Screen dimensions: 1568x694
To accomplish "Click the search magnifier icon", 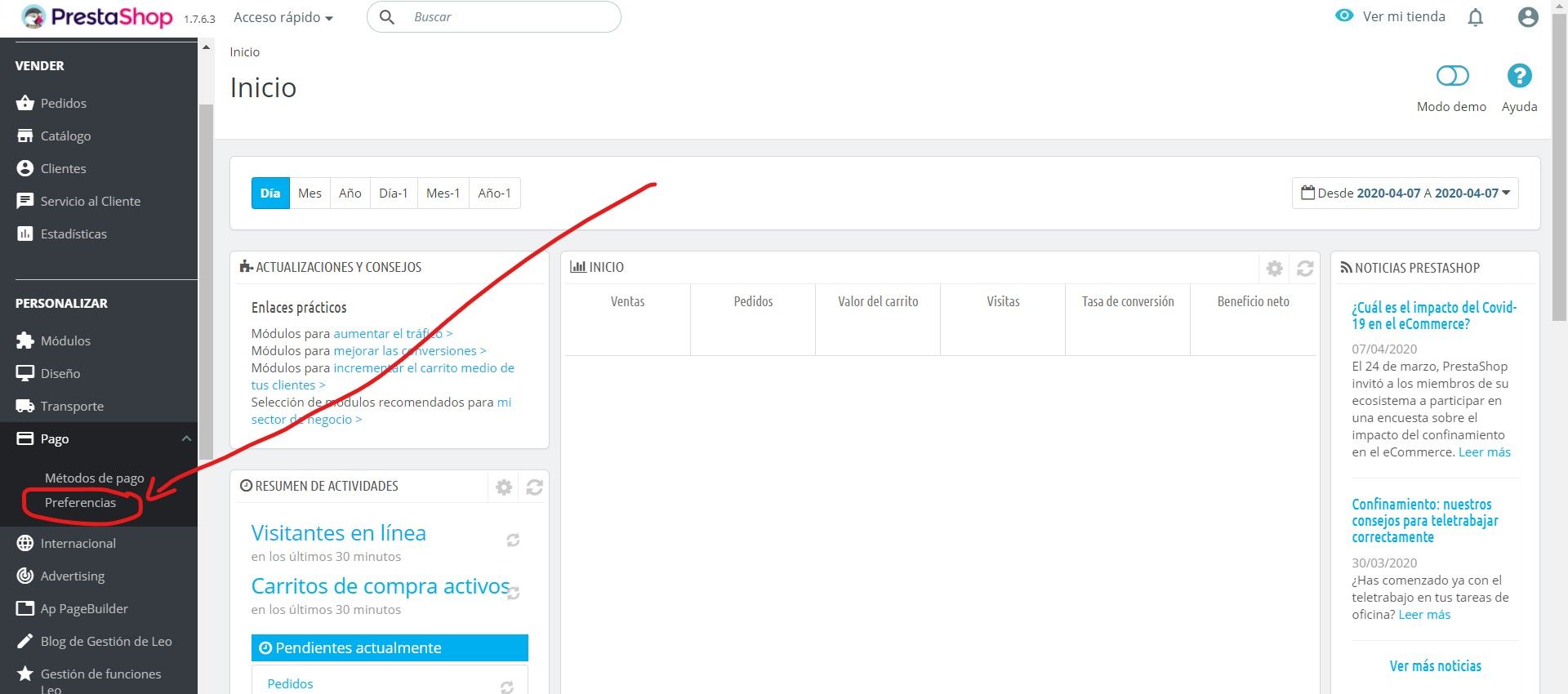I will (x=387, y=17).
